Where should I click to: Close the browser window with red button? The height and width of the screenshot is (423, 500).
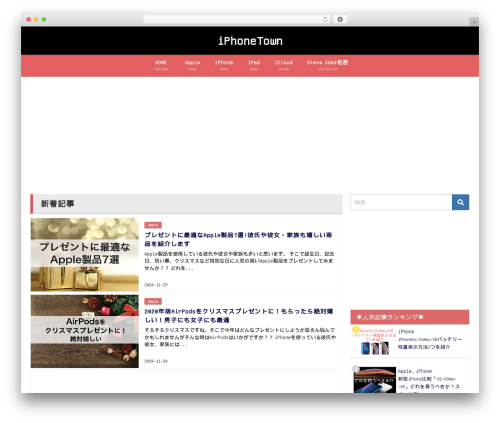click(x=29, y=19)
